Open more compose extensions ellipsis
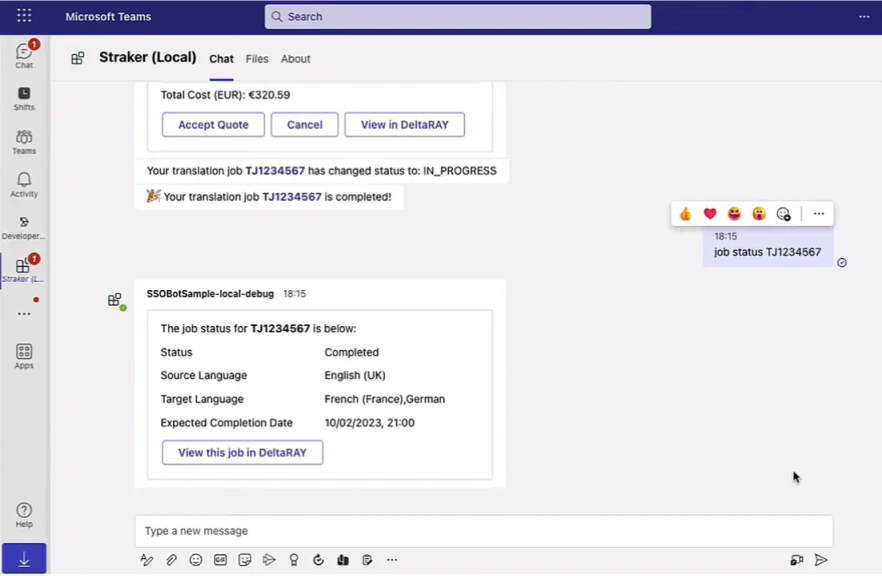Viewport: 882px width, 576px height. (x=392, y=560)
